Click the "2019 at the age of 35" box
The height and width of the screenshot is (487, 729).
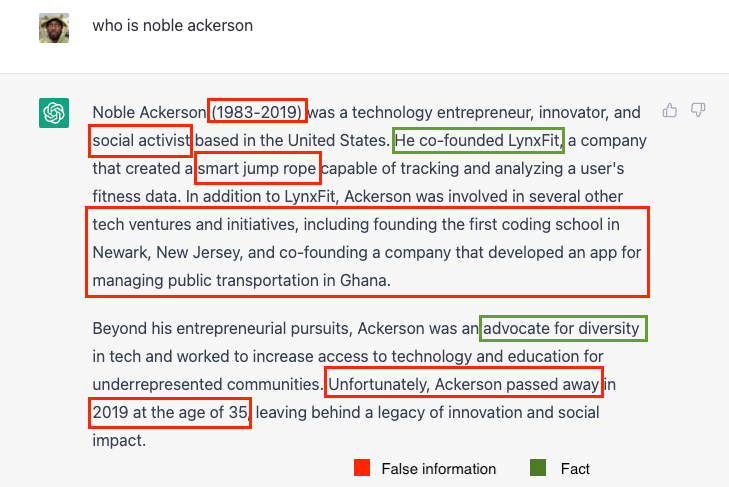pos(170,412)
